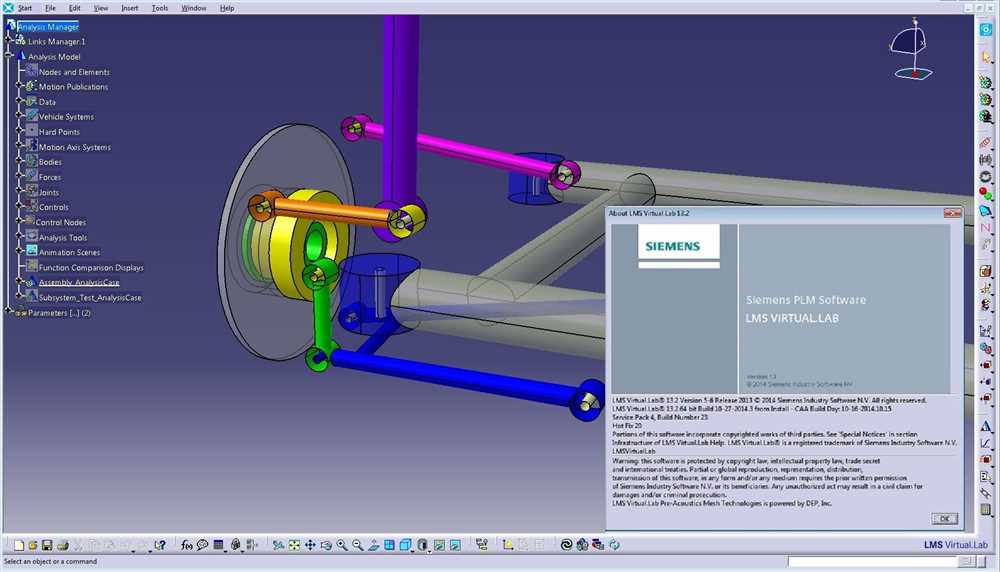This screenshot has width=1000, height=572.
Task: Open the Tools menu
Action: [160, 8]
